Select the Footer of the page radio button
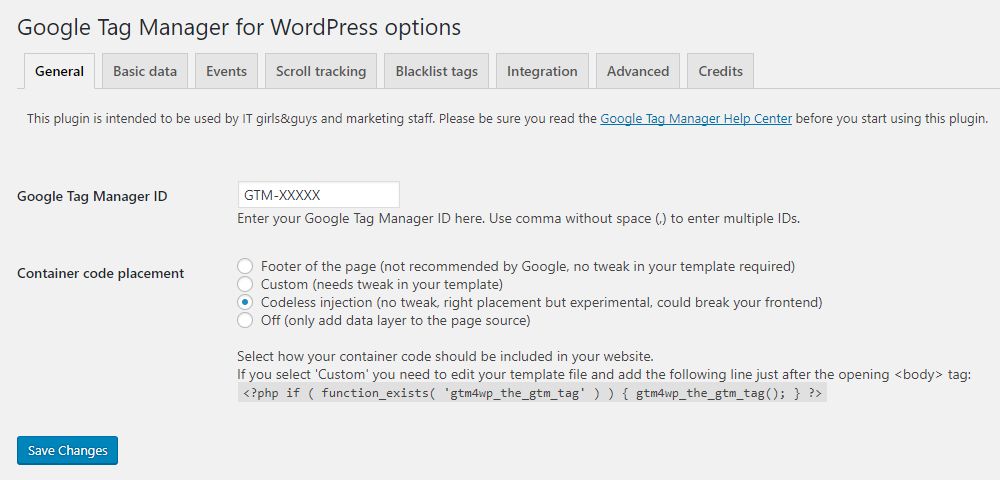This screenshot has width=1000, height=480. click(245, 266)
